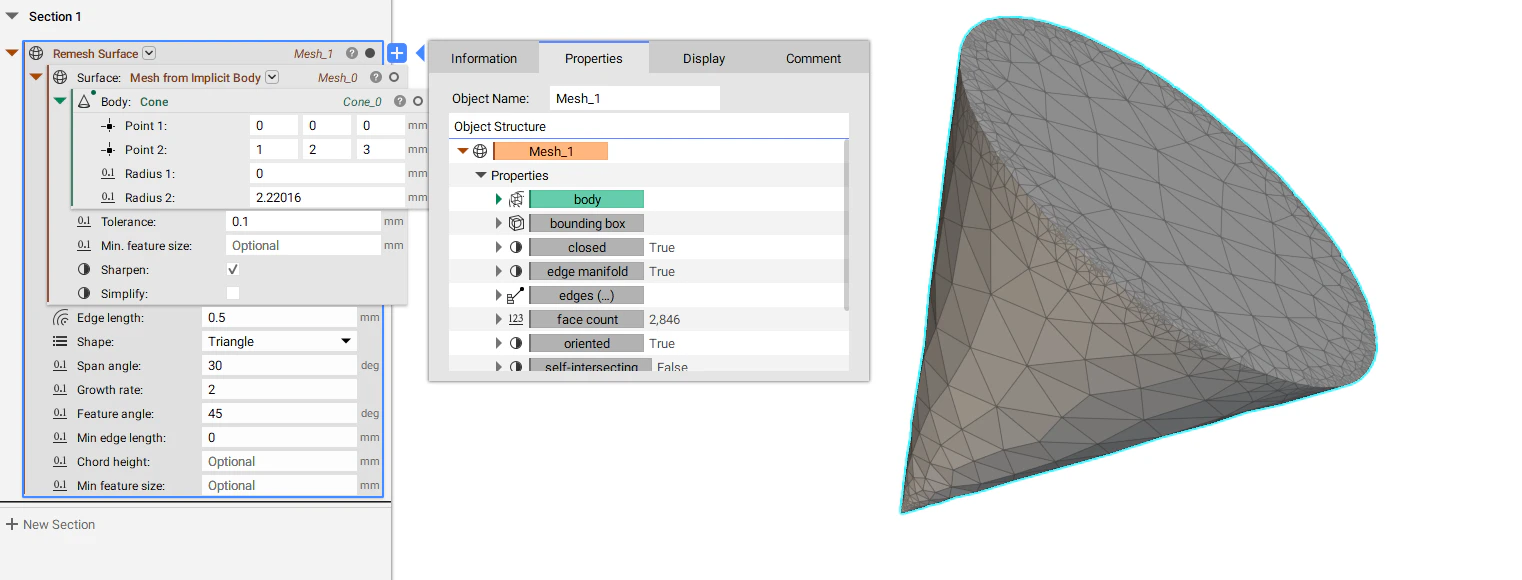Viewport: 1522px width, 580px height.
Task: Click the orange Mesh_1 chip
Action: 551,151
